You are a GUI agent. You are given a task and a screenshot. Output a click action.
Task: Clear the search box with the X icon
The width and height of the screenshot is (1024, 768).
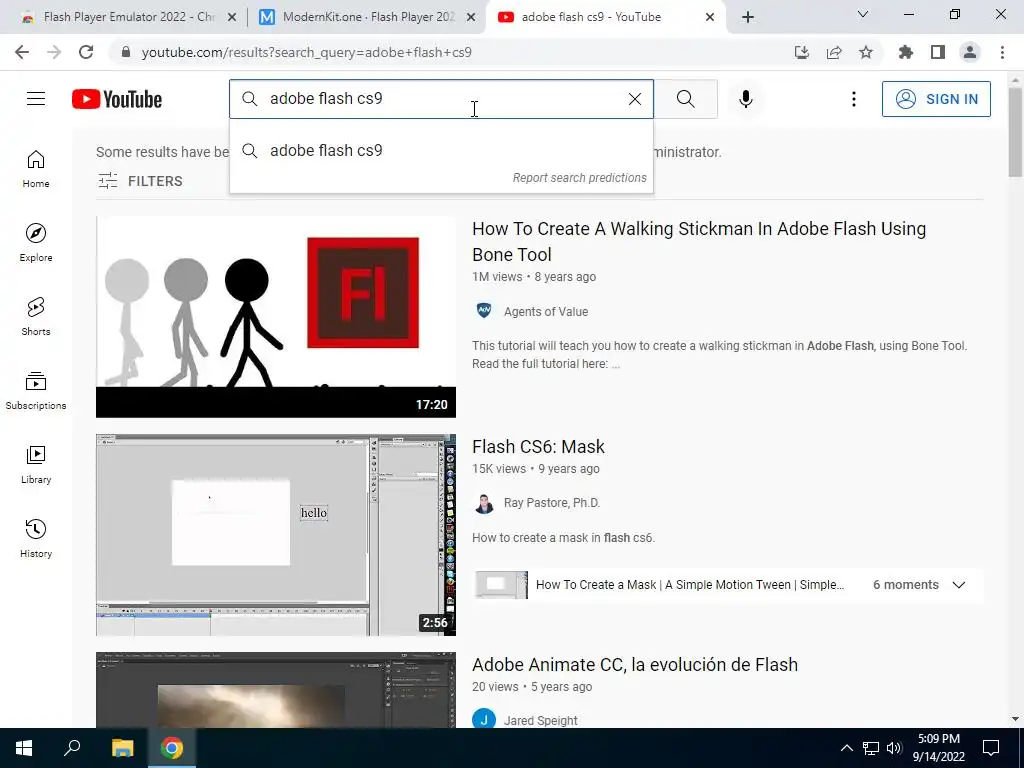point(635,99)
